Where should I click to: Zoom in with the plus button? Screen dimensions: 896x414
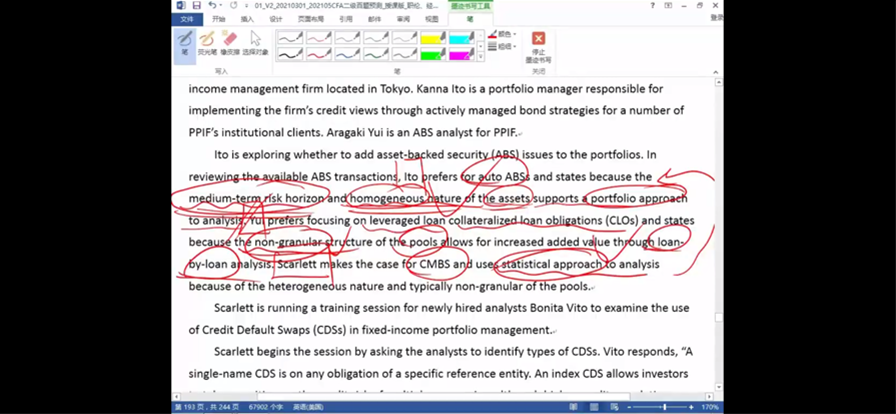[691, 407]
